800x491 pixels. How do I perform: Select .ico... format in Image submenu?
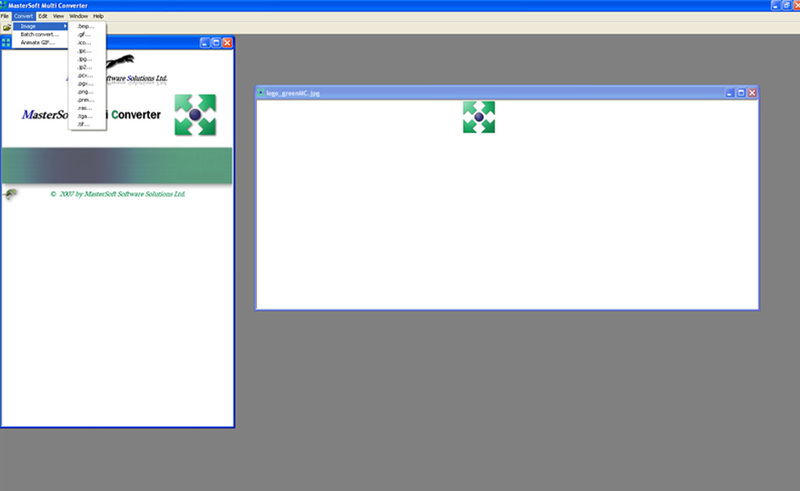(87, 42)
